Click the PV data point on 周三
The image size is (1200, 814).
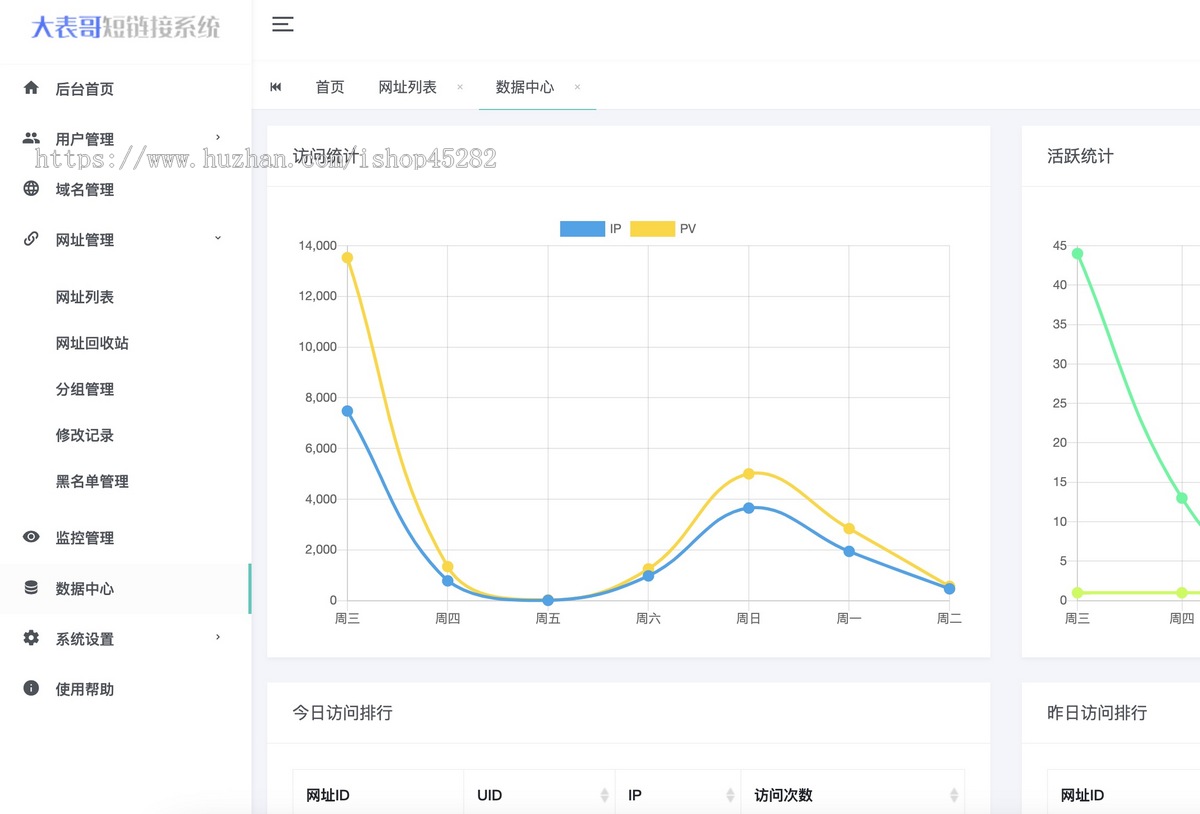[347, 258]
